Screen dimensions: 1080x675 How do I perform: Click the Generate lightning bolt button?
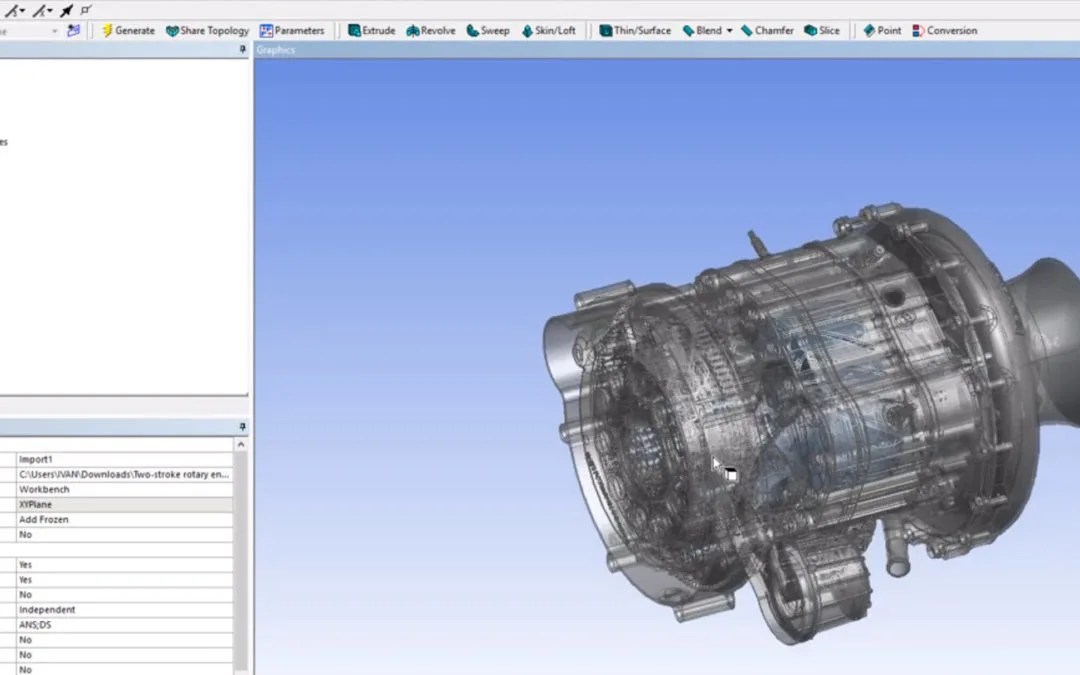click(128, 30)
